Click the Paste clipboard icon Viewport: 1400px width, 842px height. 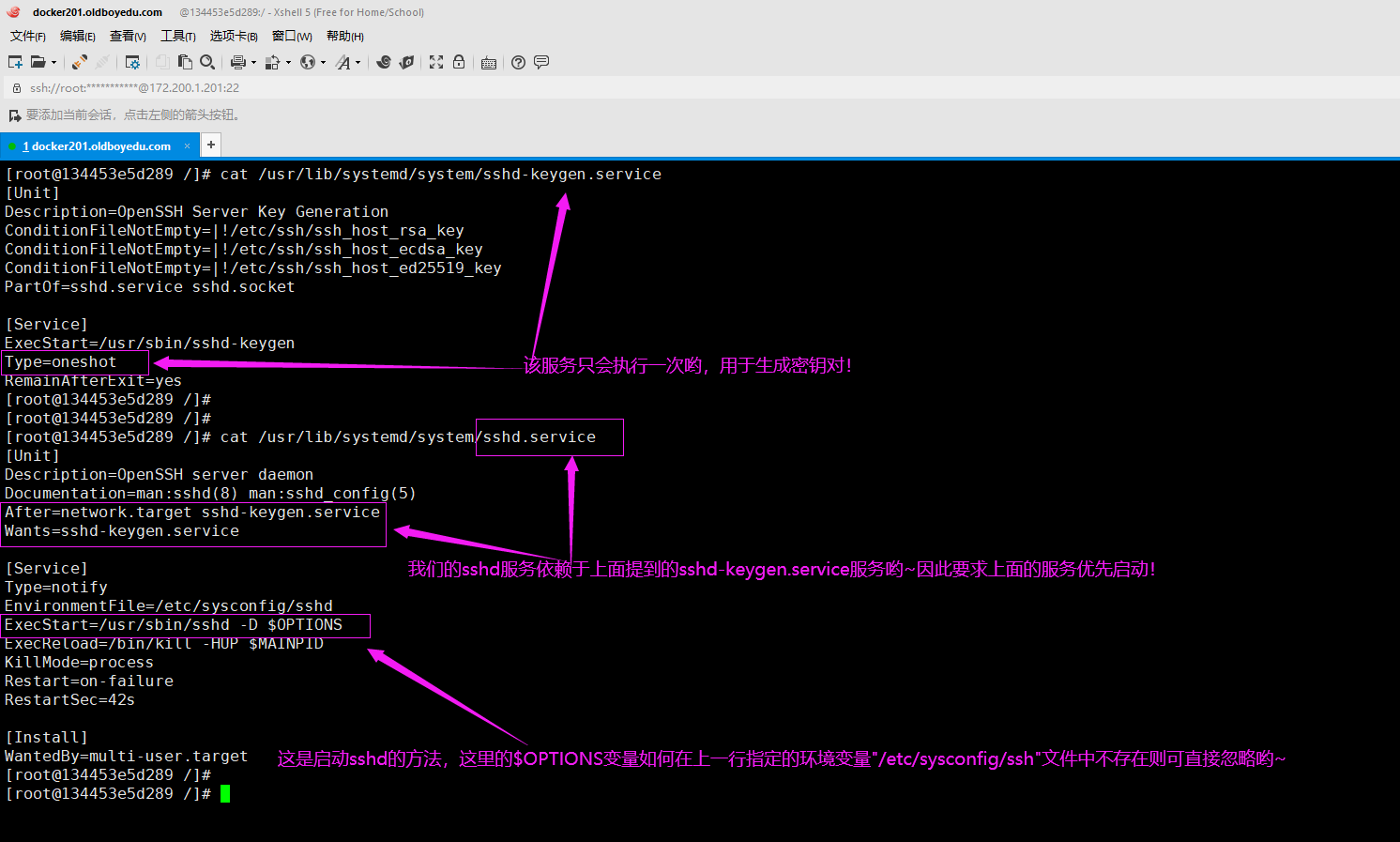point(185,62)
